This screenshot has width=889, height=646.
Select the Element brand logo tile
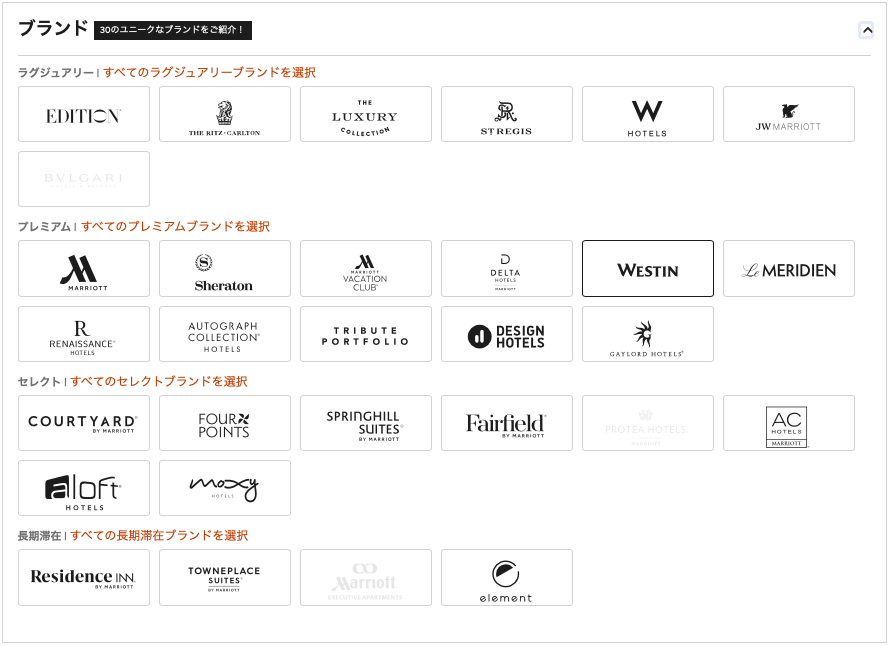point(507,577)
